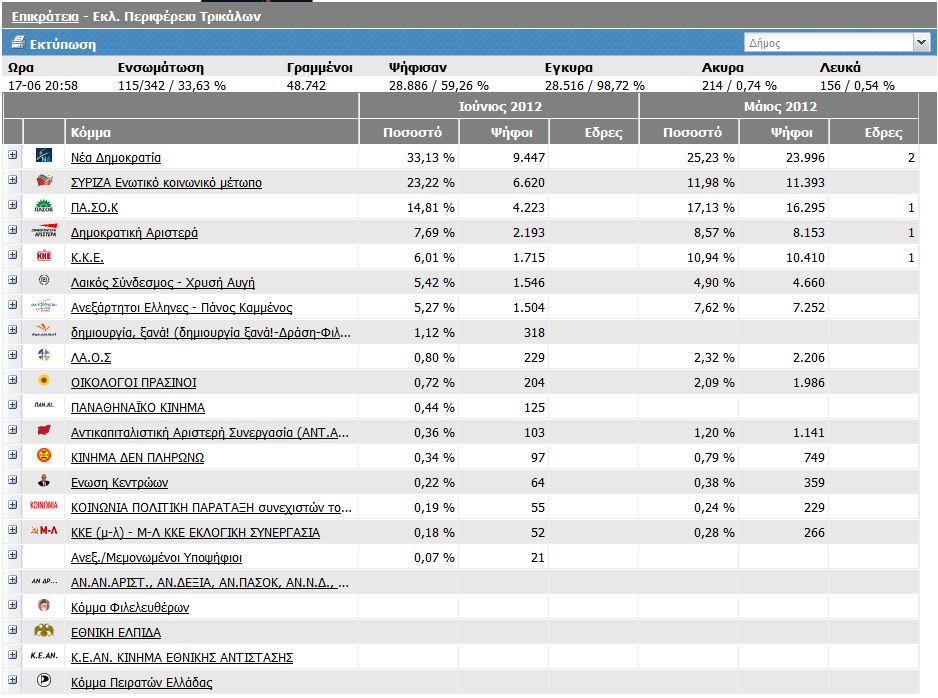Expand the Νέα Δημοκρατία row

tap(13, 156)
